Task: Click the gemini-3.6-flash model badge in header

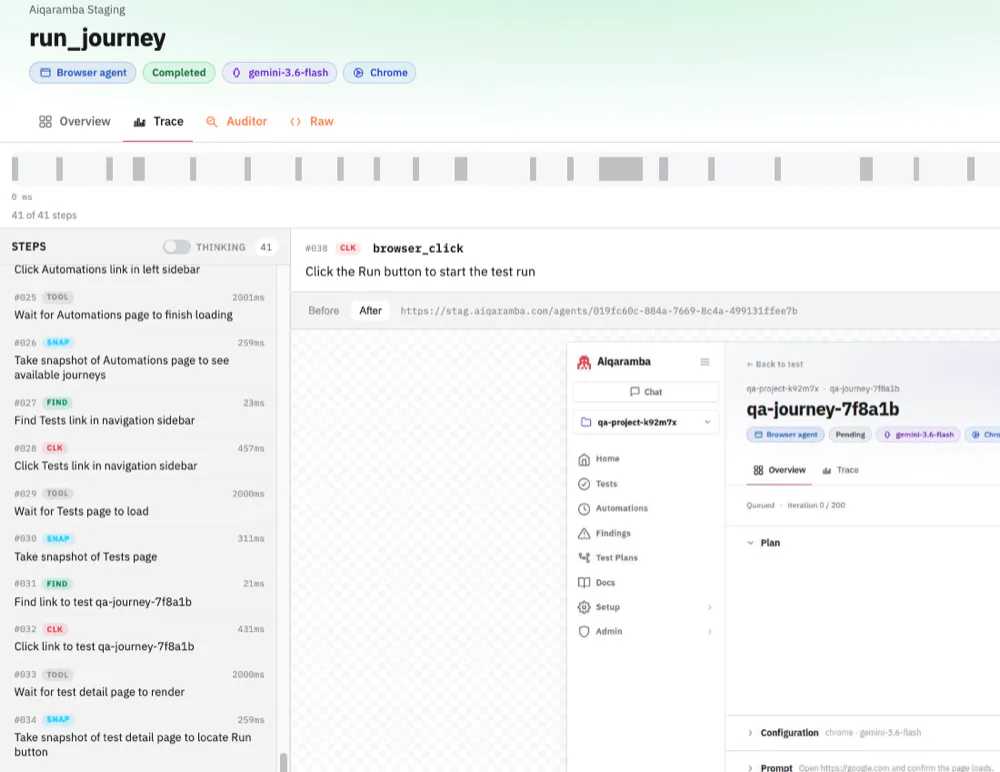Action: [x=279, y=73]
